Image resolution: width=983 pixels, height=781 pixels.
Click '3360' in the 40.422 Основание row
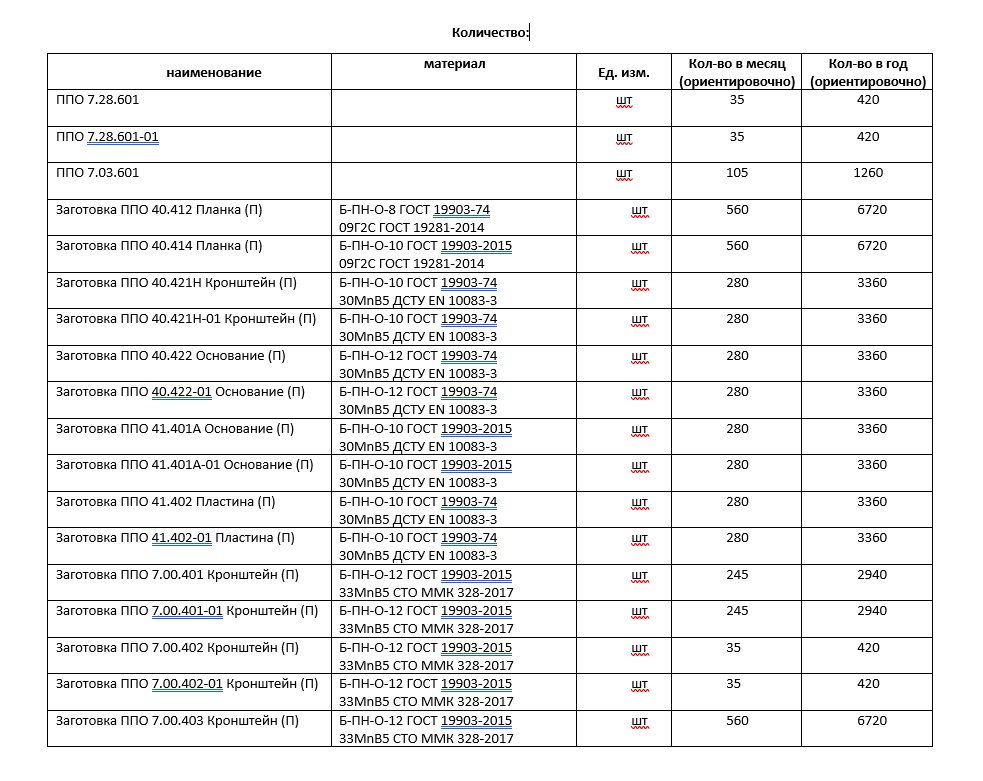click(872, 356)
